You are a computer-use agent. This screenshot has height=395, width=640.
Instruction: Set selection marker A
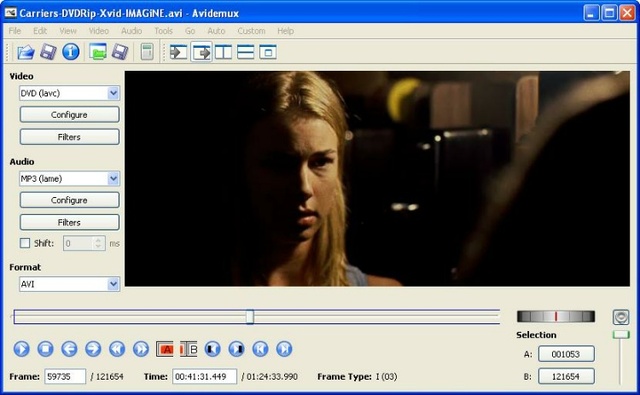tap(165, 349)
